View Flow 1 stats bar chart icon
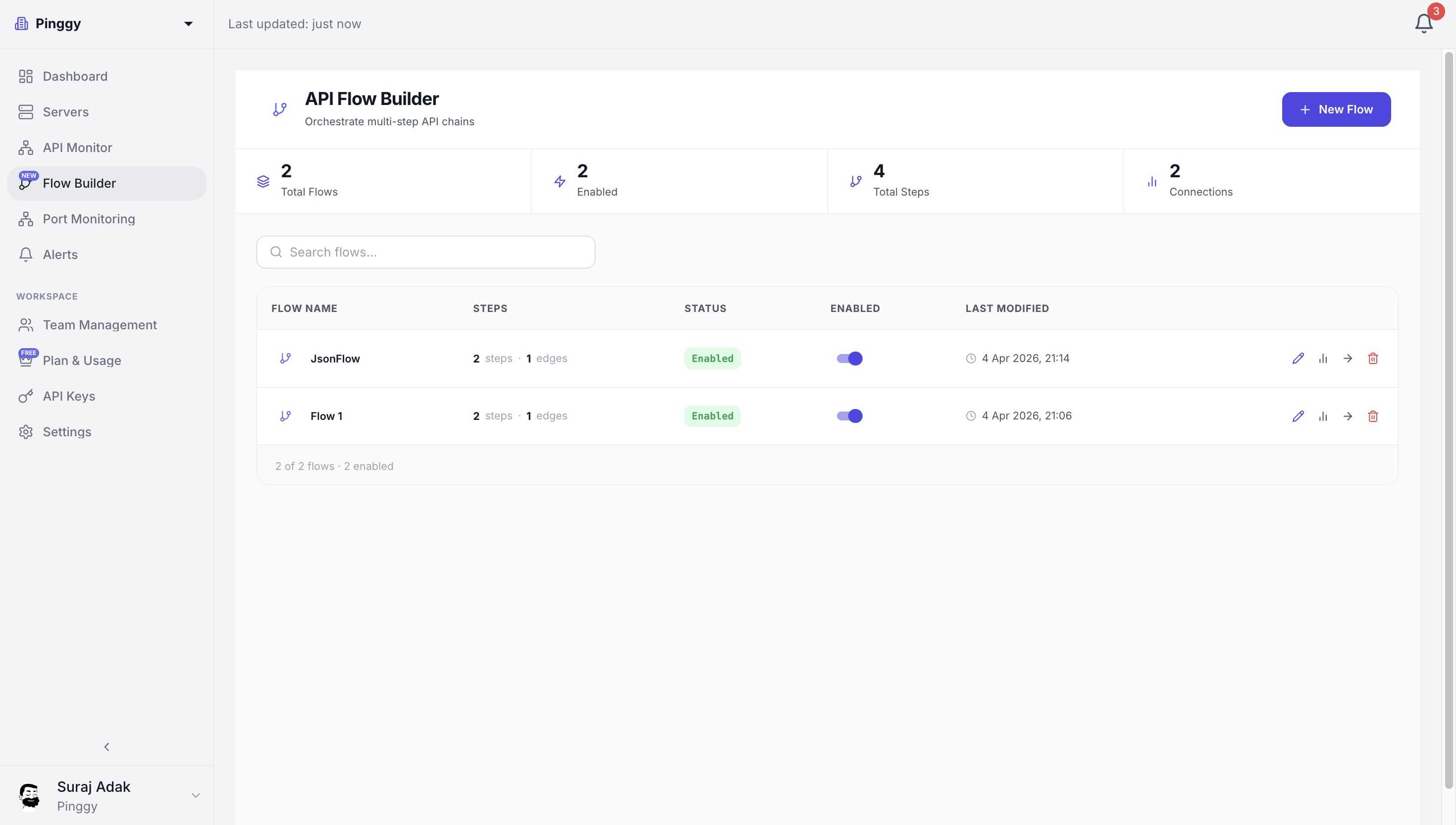The image size is (1456, 825). (1323, 416)
